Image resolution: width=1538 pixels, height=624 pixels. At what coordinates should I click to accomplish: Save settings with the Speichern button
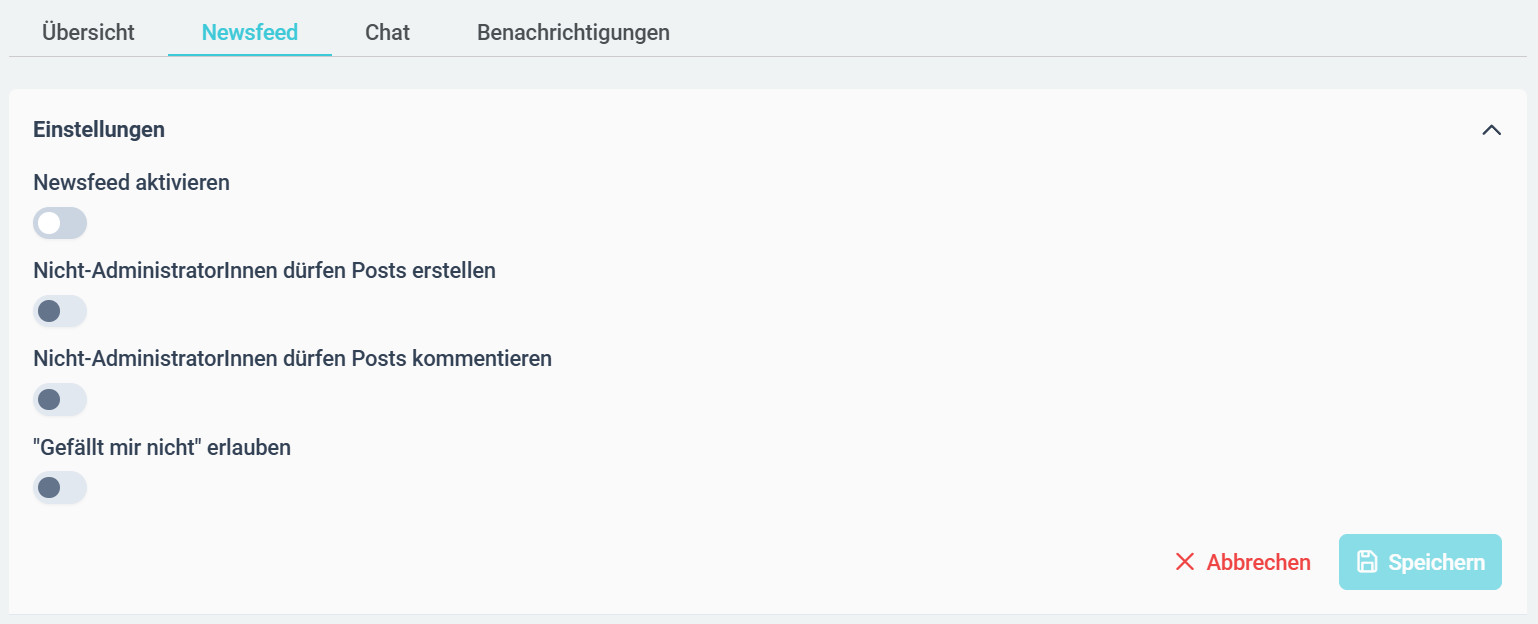click(1420, 562)
